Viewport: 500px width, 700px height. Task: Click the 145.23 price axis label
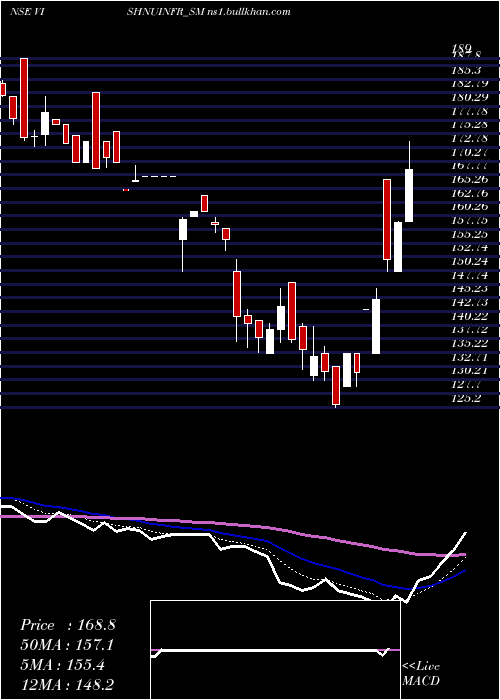click(469, 289)
